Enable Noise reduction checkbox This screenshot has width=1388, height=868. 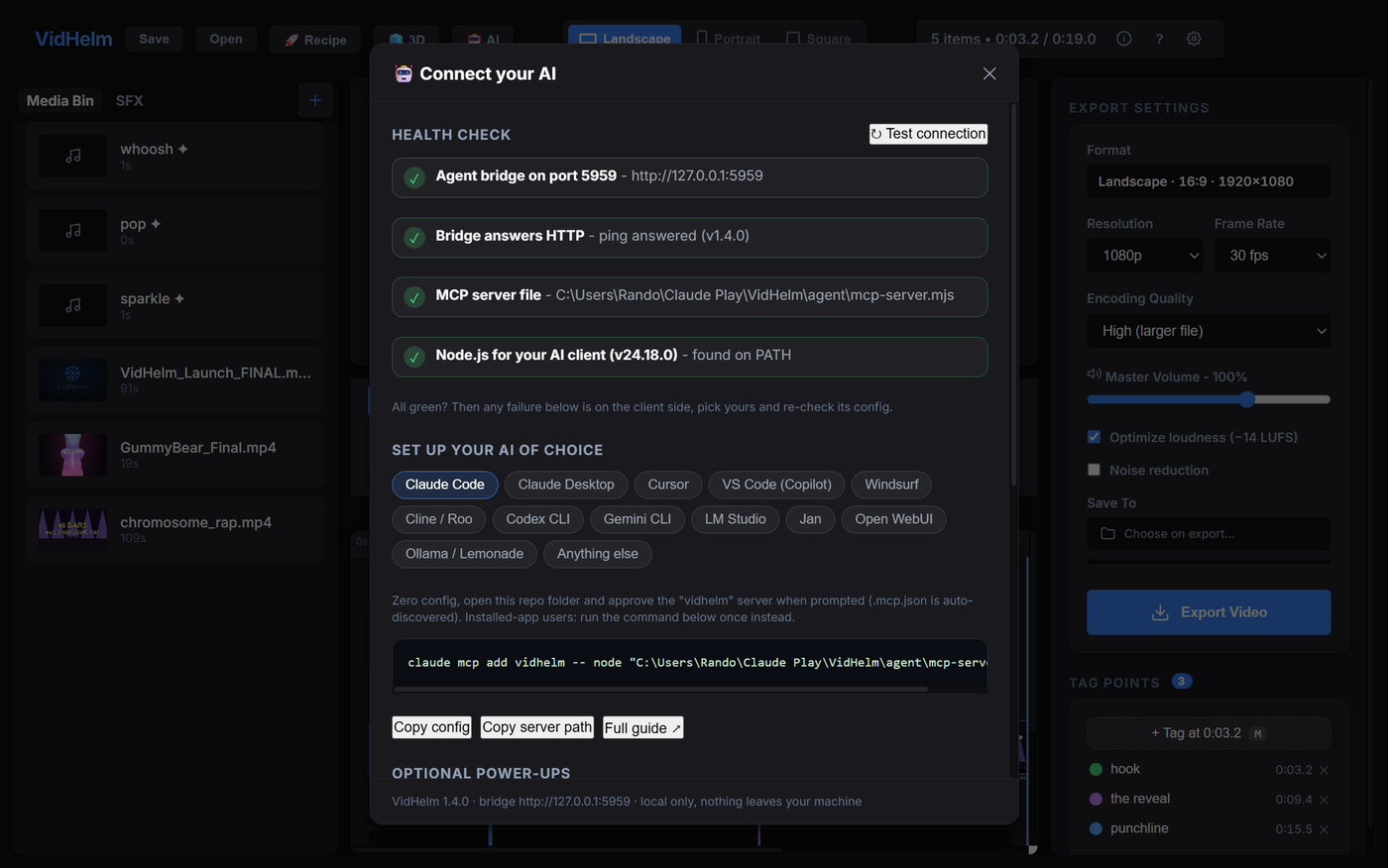click(x=1094, y=470)
